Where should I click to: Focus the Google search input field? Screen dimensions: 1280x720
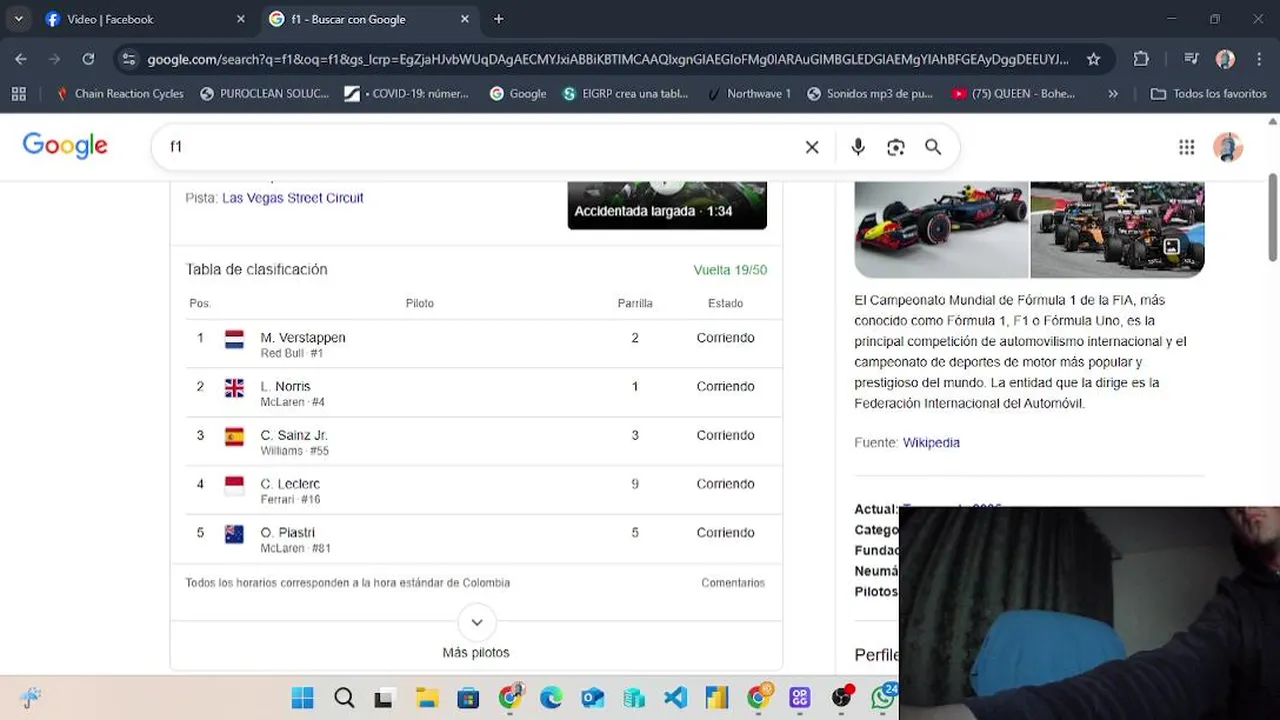(480, 147)
